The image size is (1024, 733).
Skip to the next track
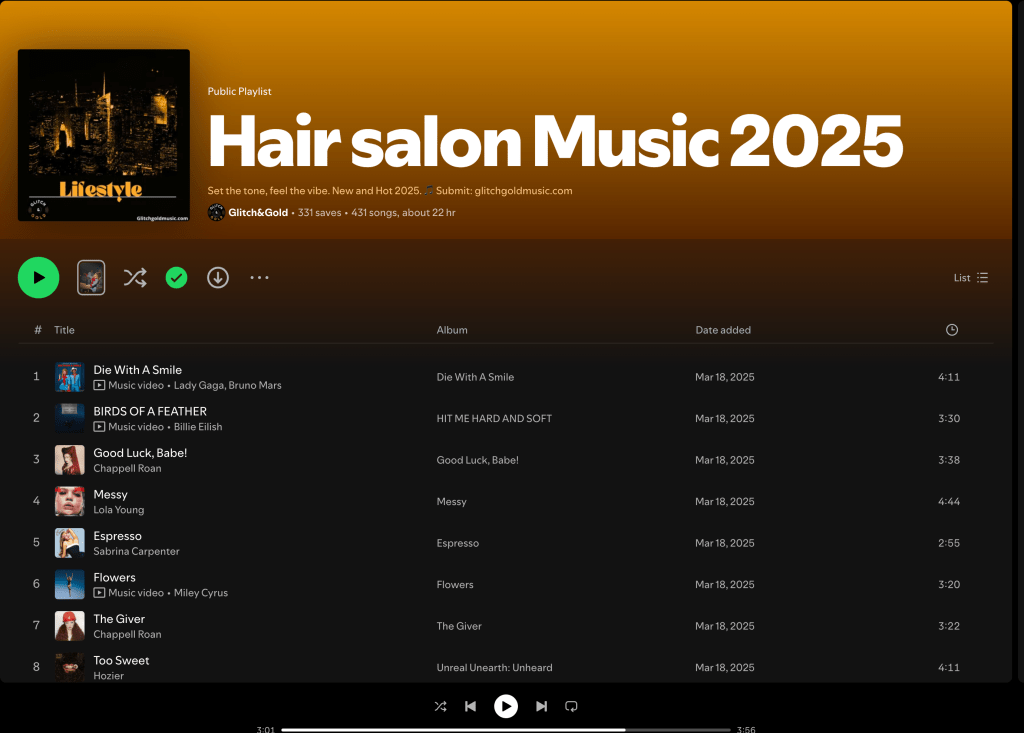pos(541,706)
